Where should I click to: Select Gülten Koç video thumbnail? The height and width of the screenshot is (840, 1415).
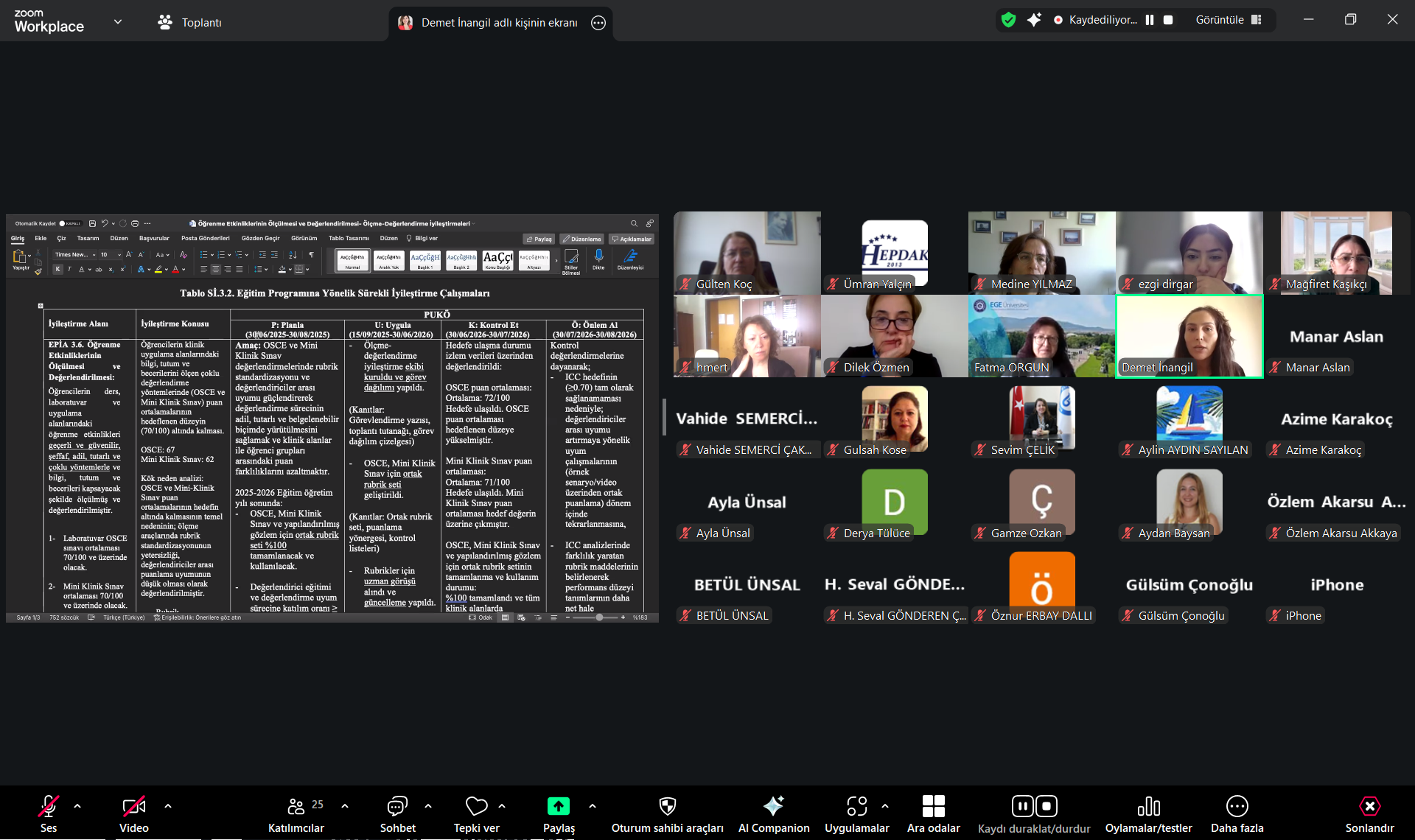point(747,253)
